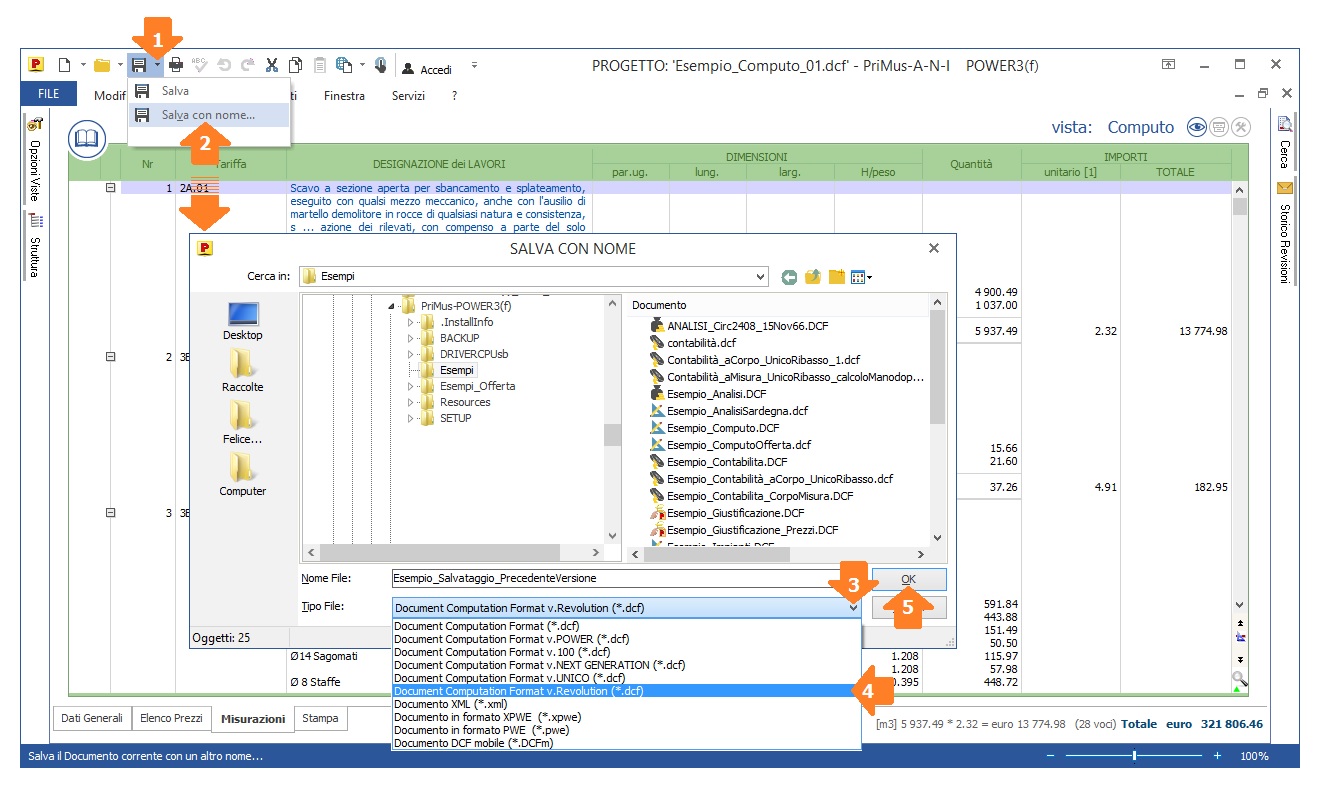The width and height of the screenshot is (1322, 792).
Task: Click the zoom slider in the status bar
Action: click(1134, 756)
